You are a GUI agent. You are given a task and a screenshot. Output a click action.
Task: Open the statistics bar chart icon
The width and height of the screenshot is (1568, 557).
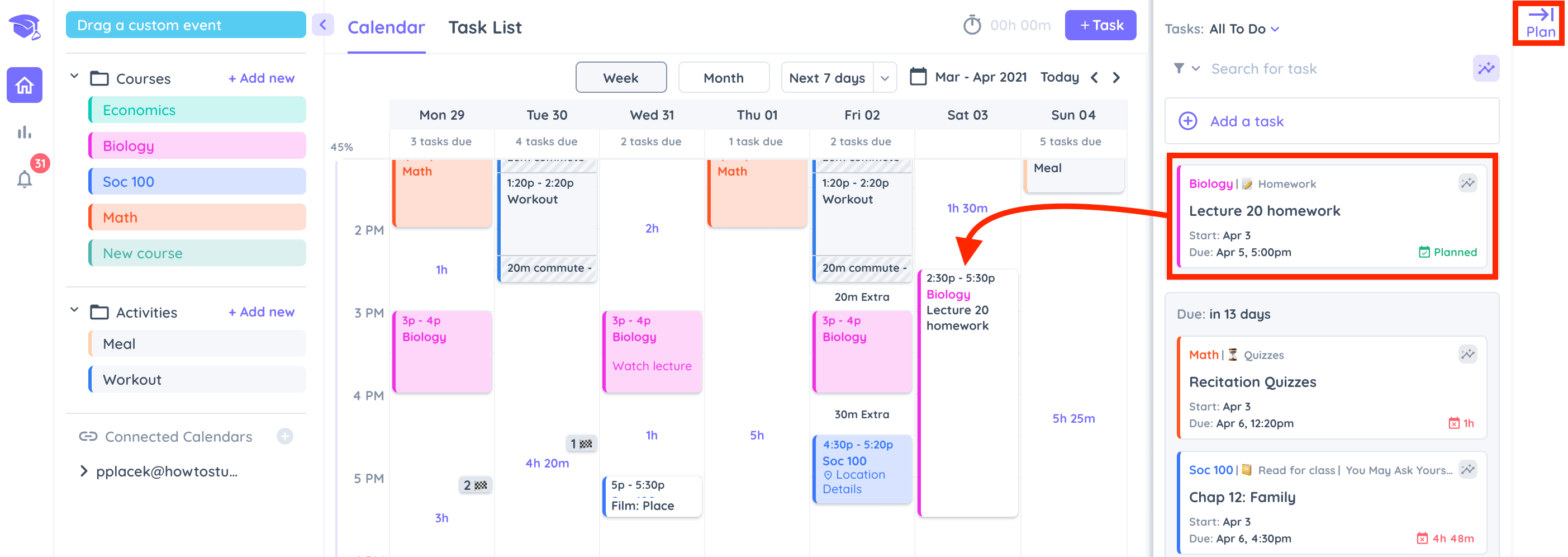click(25, 132)
